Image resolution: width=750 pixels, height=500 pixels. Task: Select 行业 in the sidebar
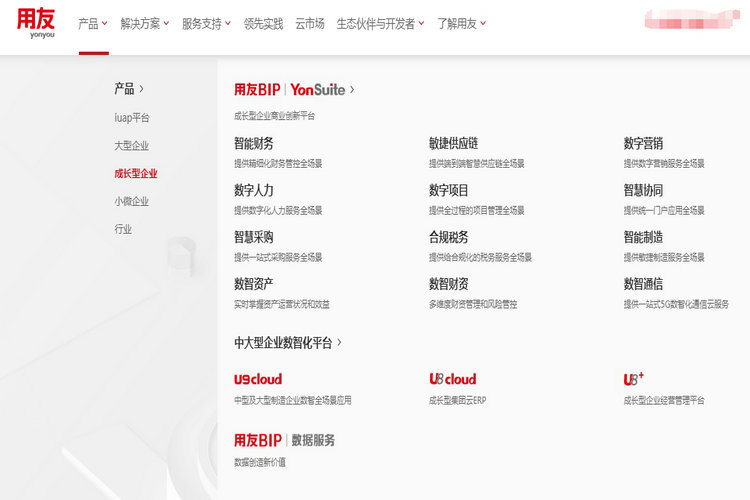pyautogui.click(x=123, y=229)
